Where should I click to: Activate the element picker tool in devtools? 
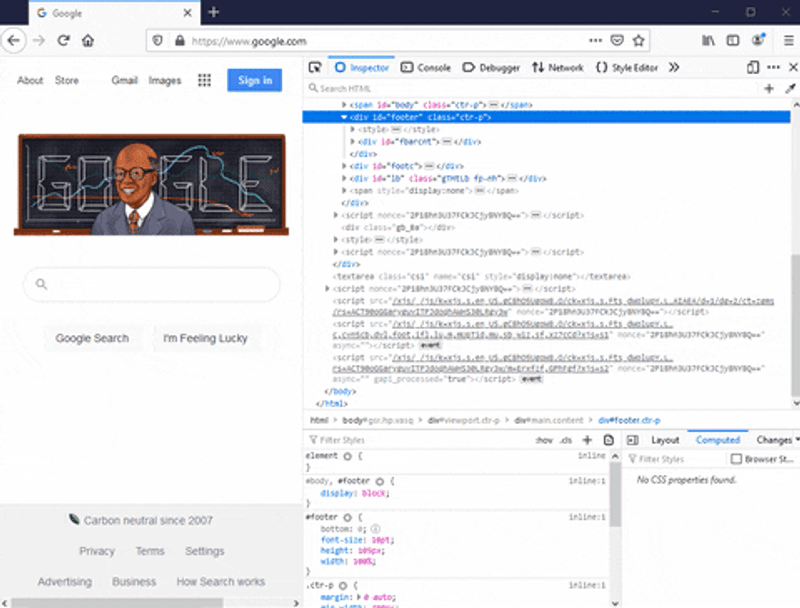pyautogui.click(x=315, y=67)
